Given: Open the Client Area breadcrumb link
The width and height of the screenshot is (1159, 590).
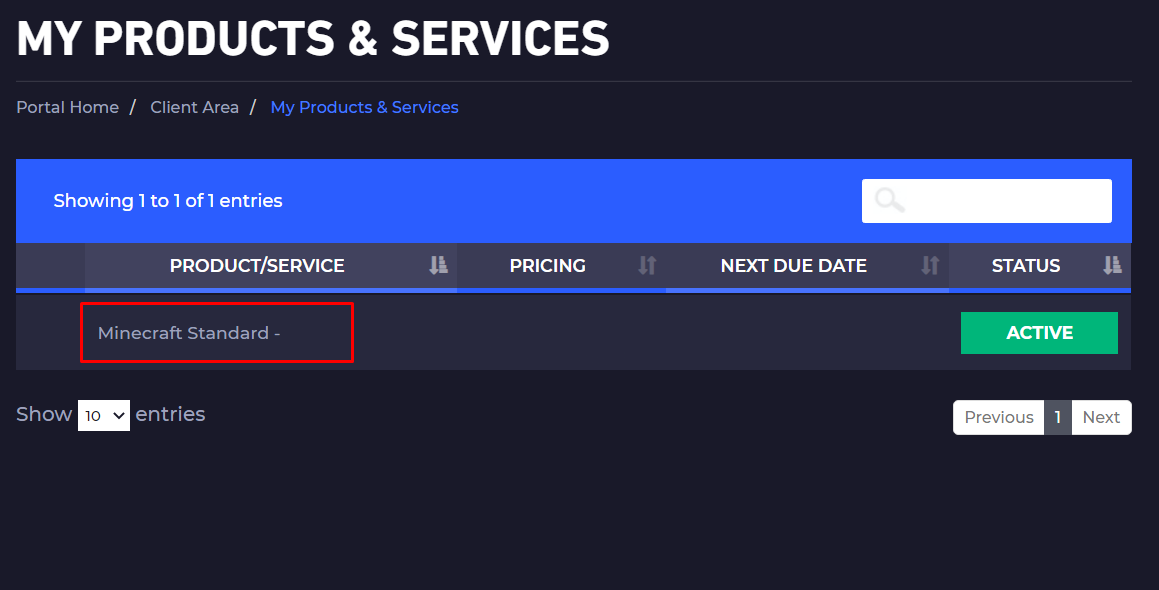Looking at the screenshot, I should [194, 107].
